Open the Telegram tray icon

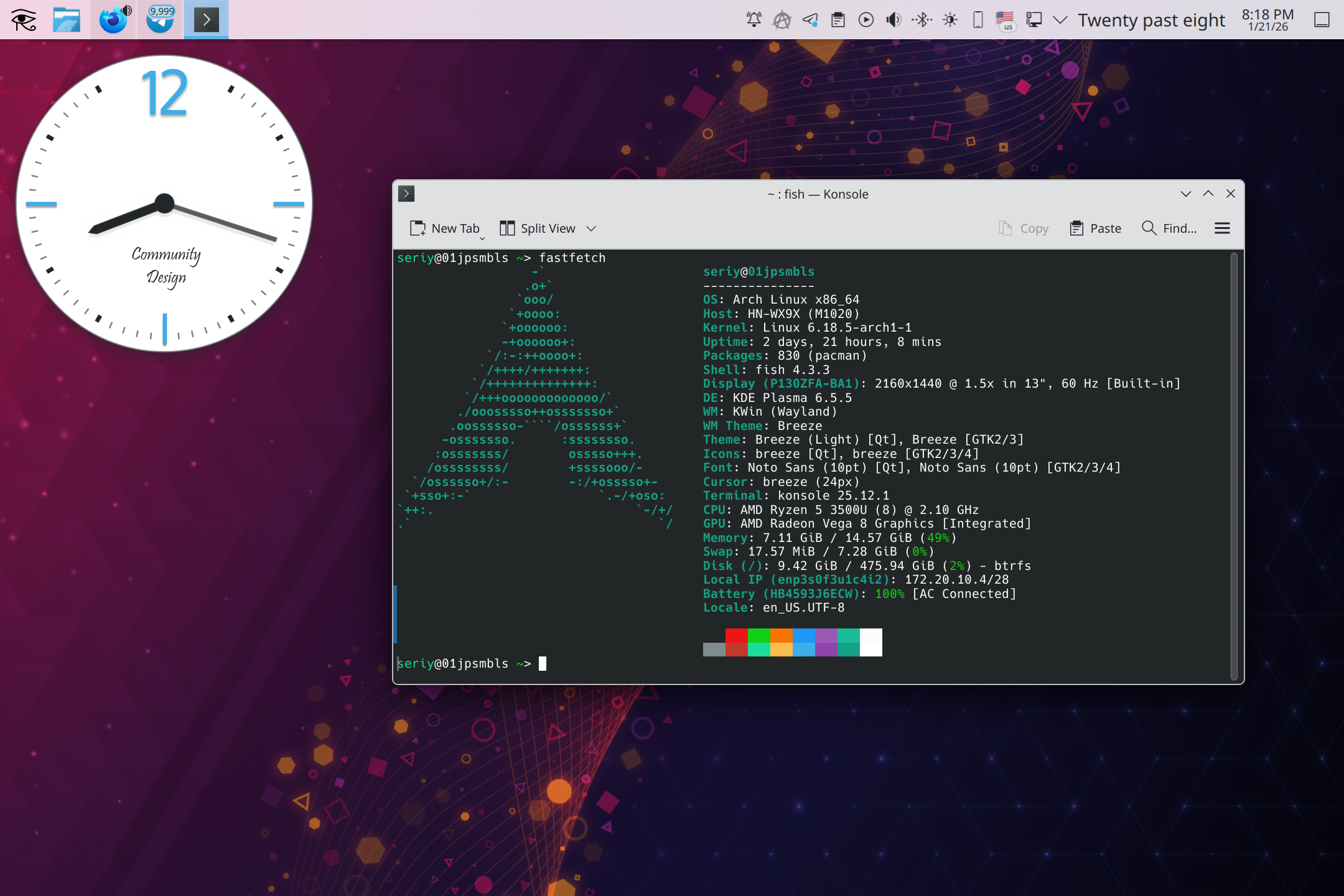tap(810, 20)
